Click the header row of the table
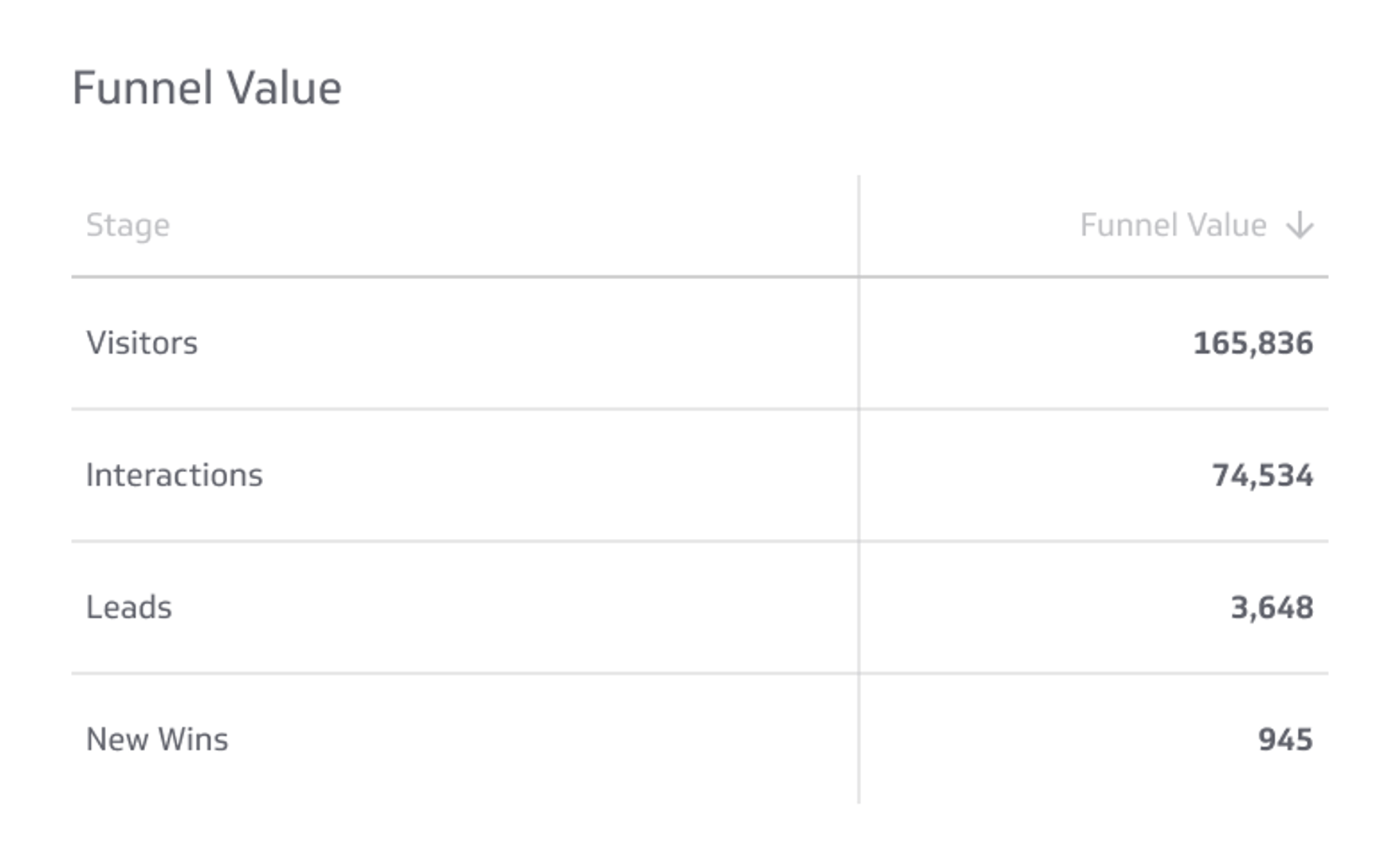Image resolution: width=1400 pixels, height=861 pixels. pyautogui.click(x=694, y=226)
